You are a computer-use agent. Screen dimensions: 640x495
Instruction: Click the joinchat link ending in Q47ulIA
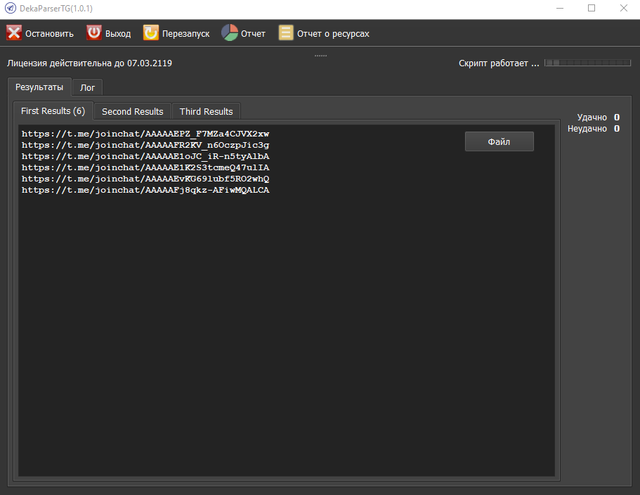point(145,167)
